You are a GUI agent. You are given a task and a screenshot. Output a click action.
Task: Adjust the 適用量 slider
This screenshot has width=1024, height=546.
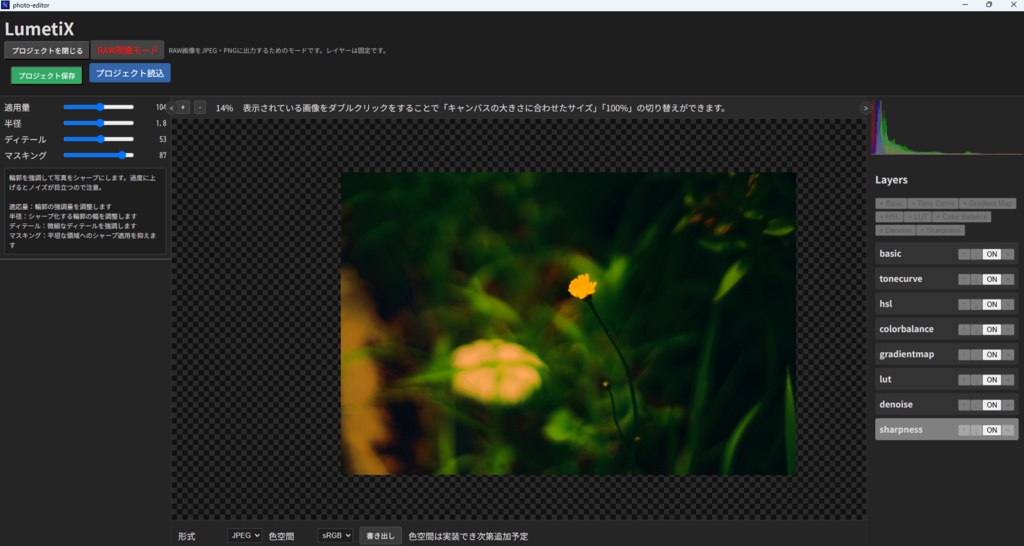click(x=99, y=107)
